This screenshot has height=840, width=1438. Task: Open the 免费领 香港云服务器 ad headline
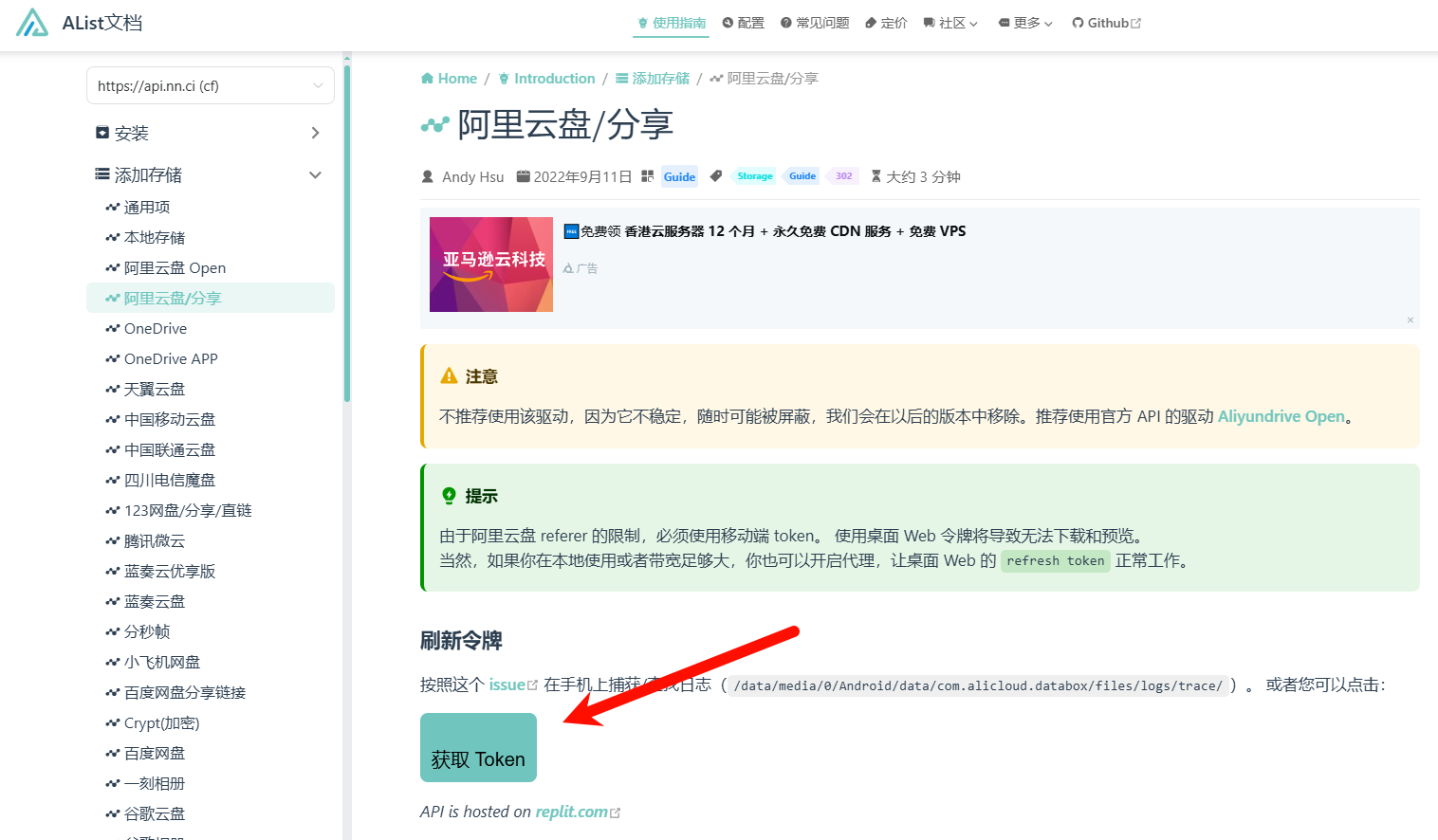tap(765, 231)
